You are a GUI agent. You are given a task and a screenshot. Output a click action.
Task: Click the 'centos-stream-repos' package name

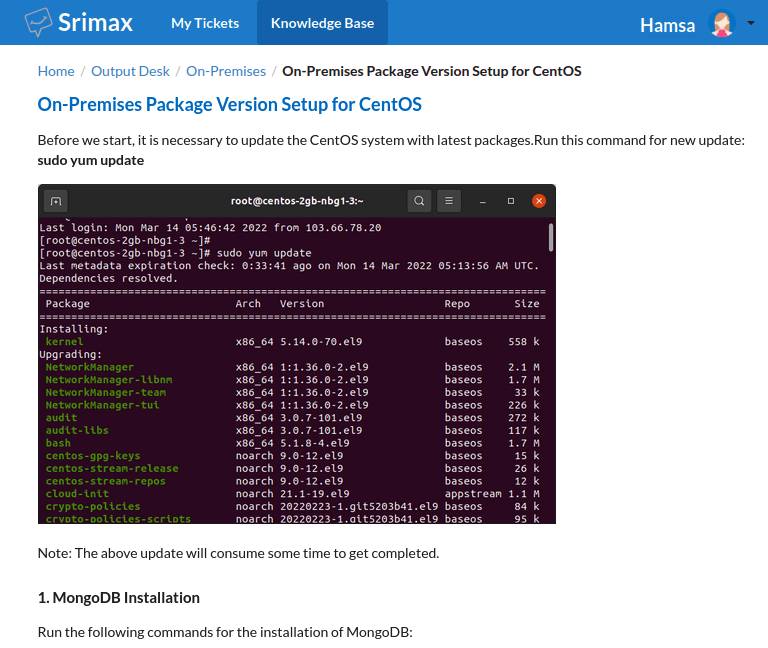point(106,481)
